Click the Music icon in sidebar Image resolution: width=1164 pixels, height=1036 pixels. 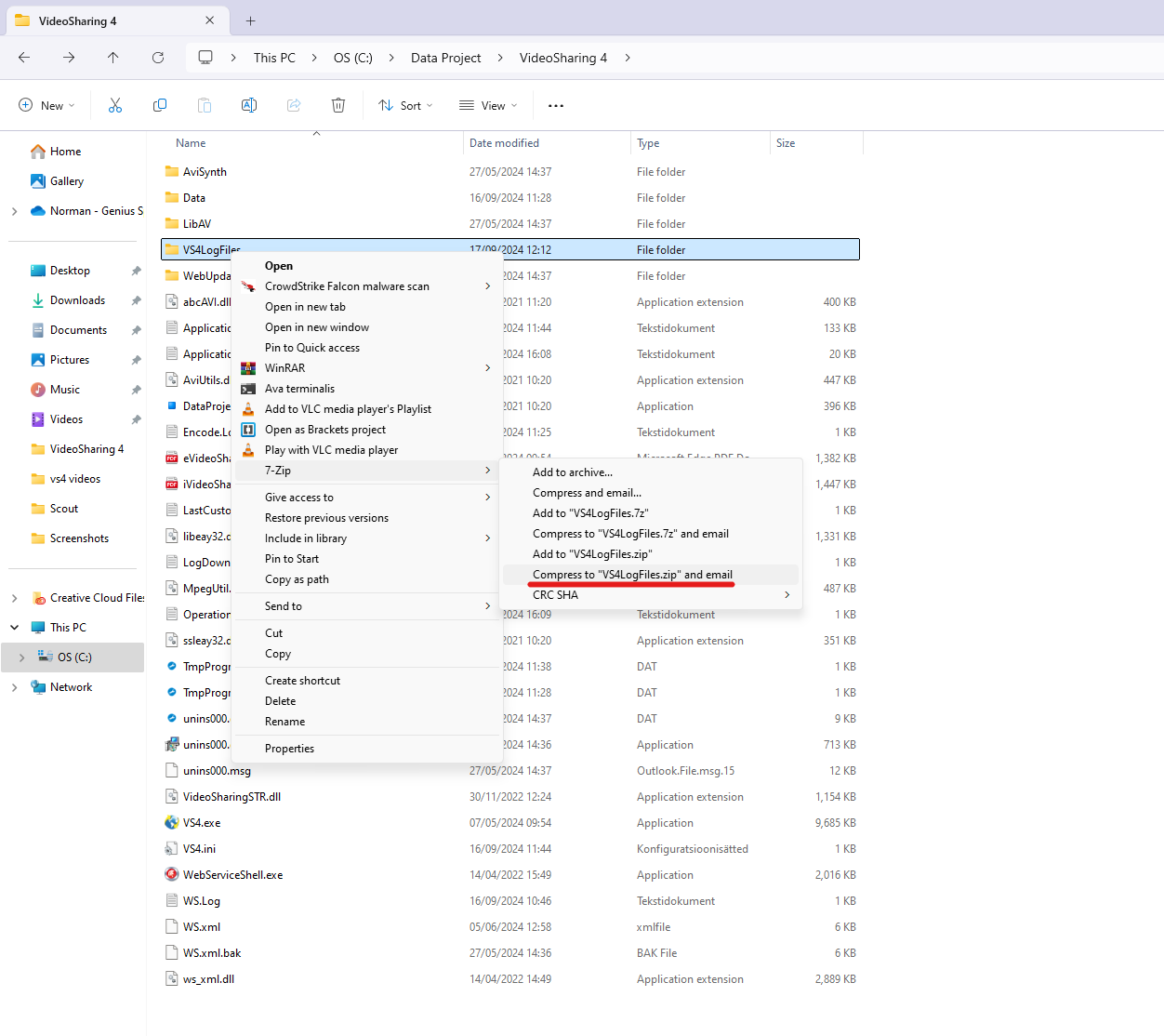tap(38, 390)
